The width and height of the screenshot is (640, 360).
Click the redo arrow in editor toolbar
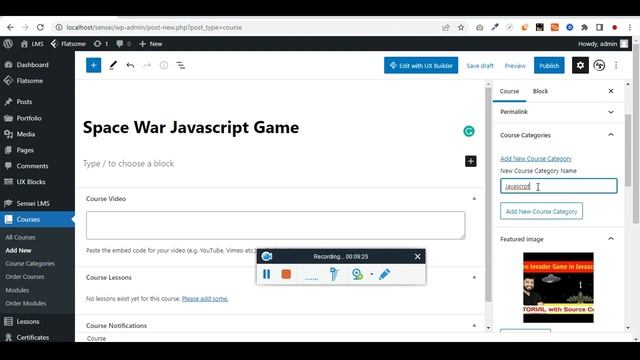[147, 65]
